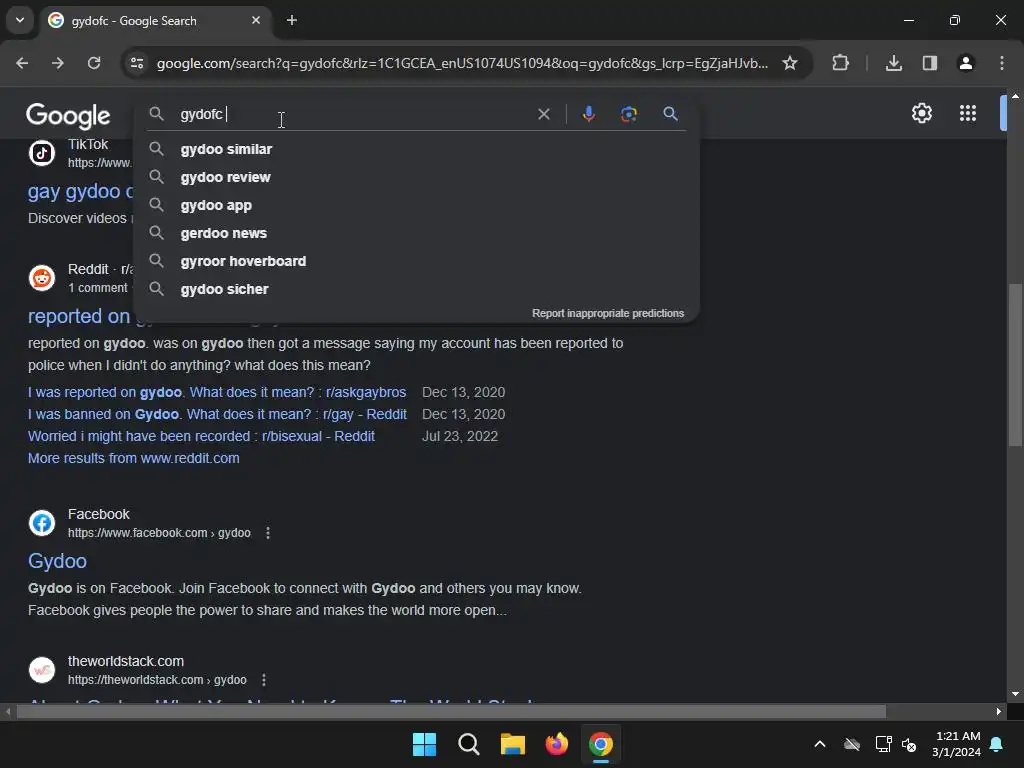Open a new tab with plus
The width and height of the screenshot is (1024, 768).
(x=292, y=20)
